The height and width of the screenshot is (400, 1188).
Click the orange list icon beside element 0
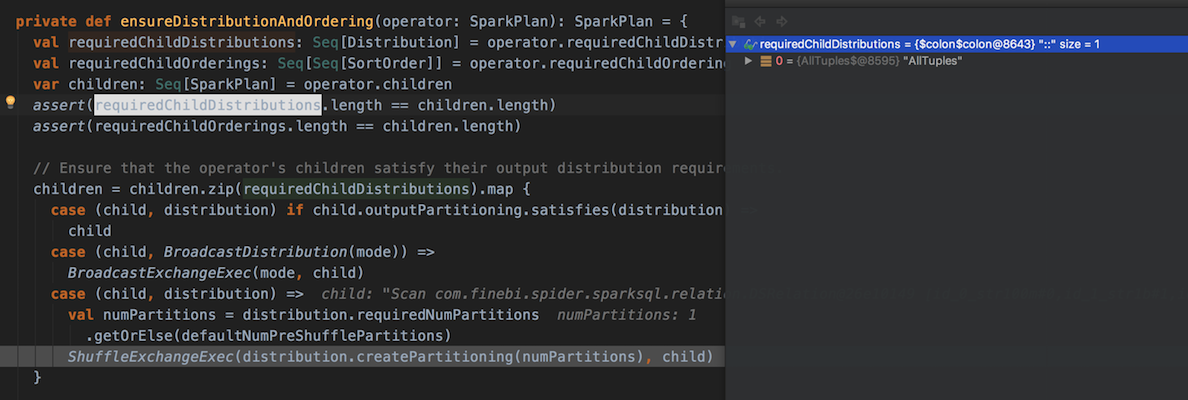(766, 62)
